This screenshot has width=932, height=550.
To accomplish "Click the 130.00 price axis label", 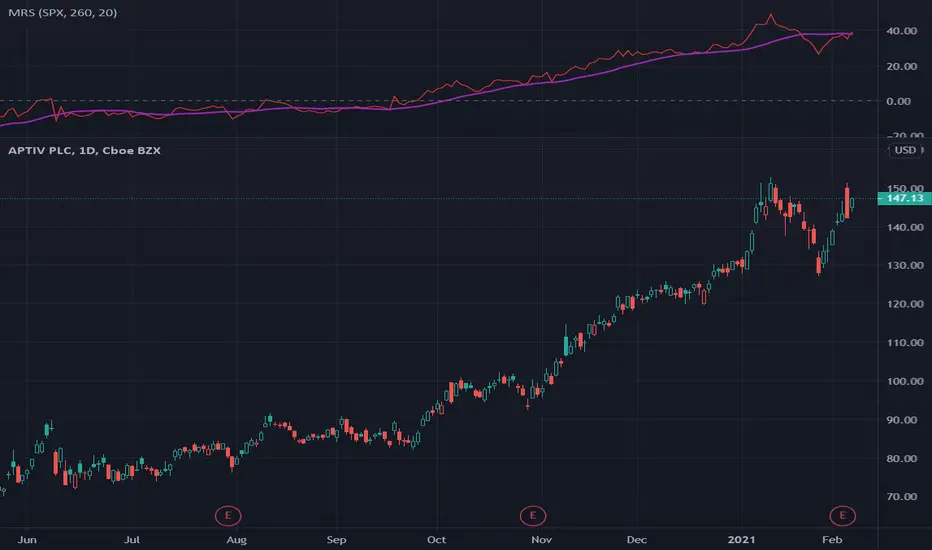I will [905, 265].
